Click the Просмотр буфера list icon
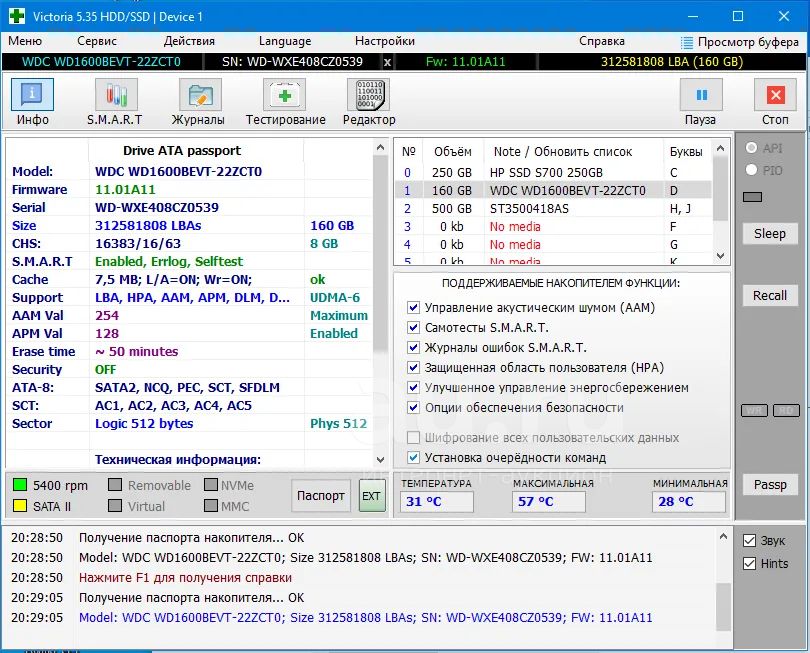The height and width of the screenshot is (653, 810). tap(687, 42)
